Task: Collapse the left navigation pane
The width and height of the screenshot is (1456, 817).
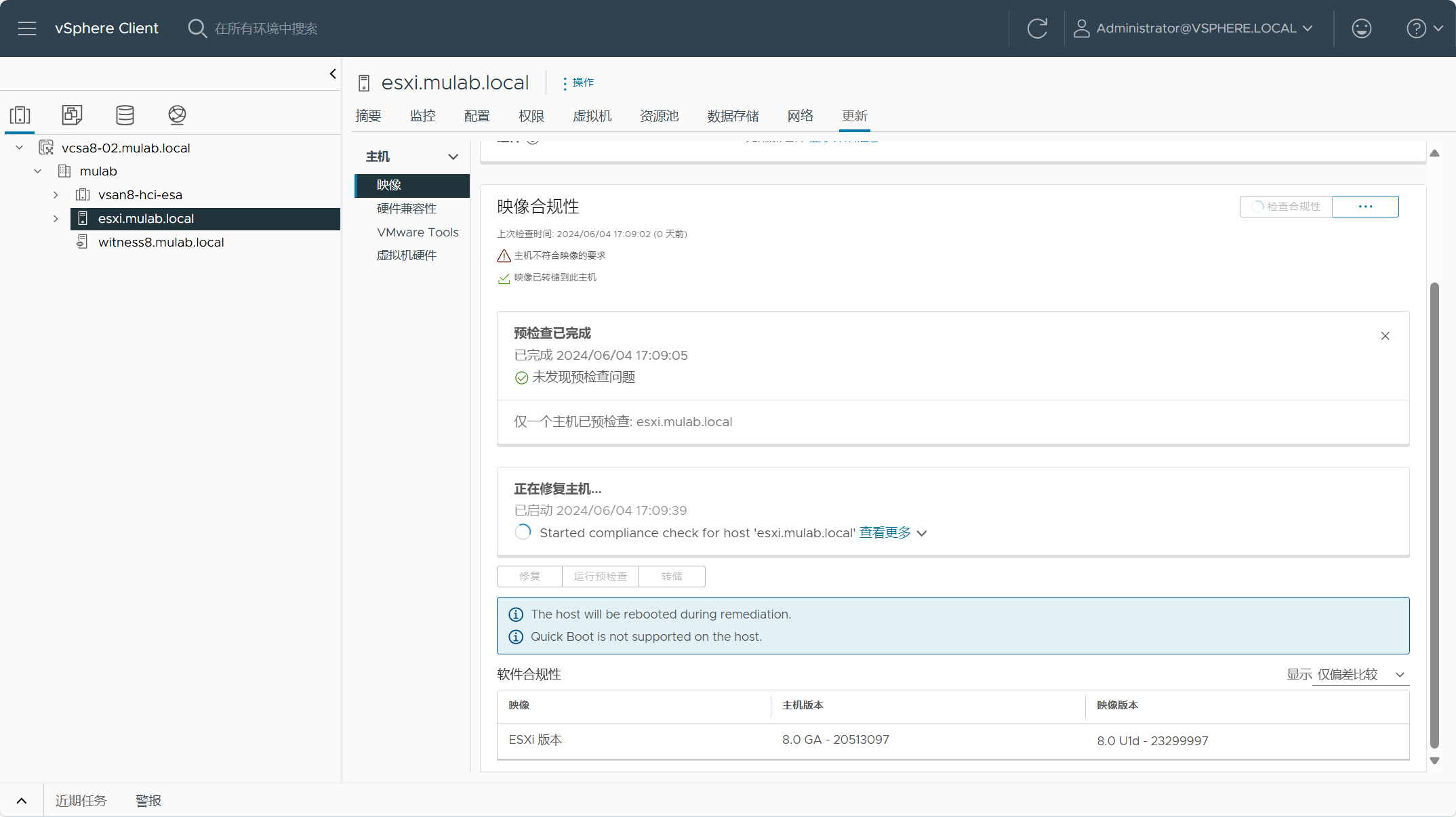Action: (x=333, y=74)
